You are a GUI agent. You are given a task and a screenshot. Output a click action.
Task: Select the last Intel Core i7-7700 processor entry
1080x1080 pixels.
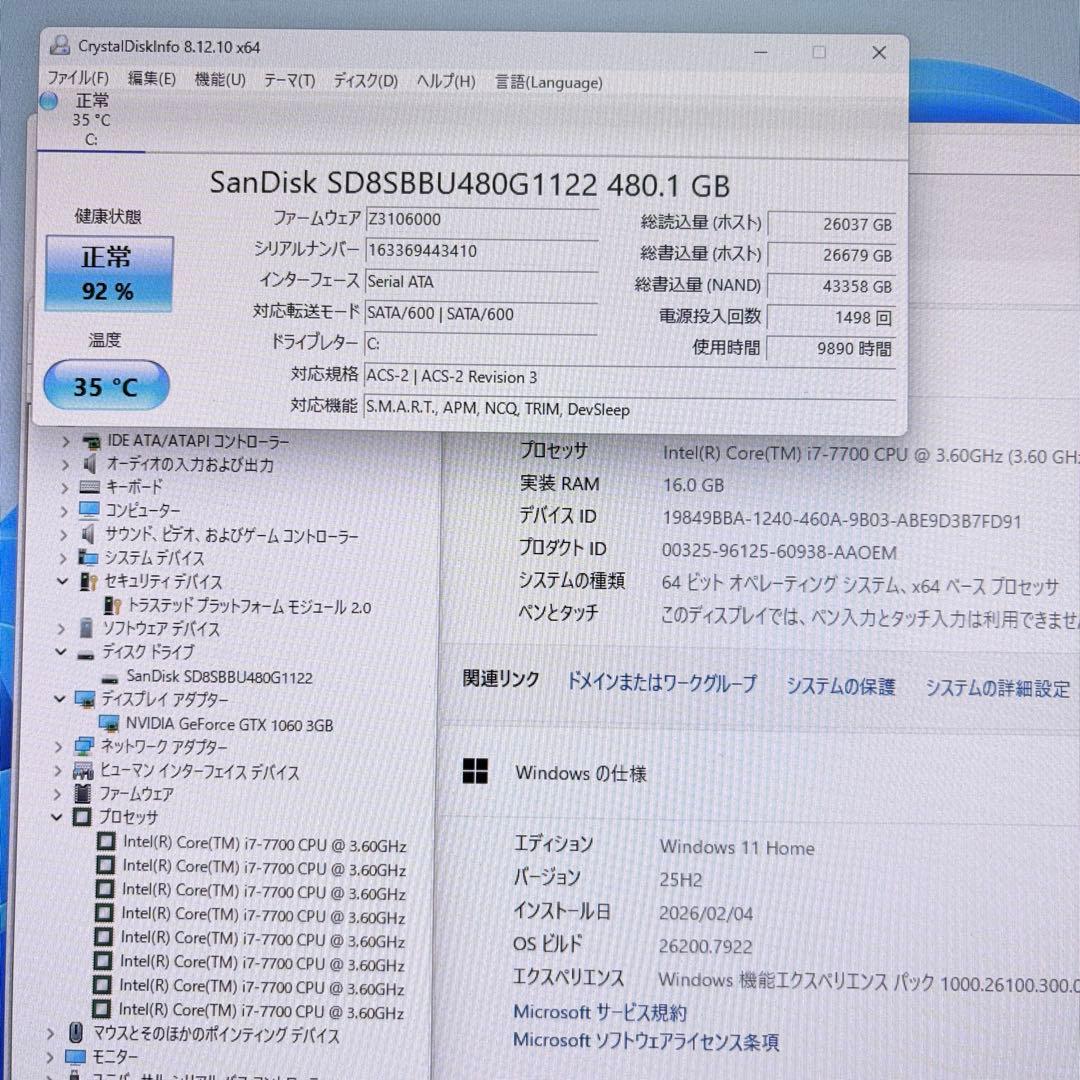261,1011
